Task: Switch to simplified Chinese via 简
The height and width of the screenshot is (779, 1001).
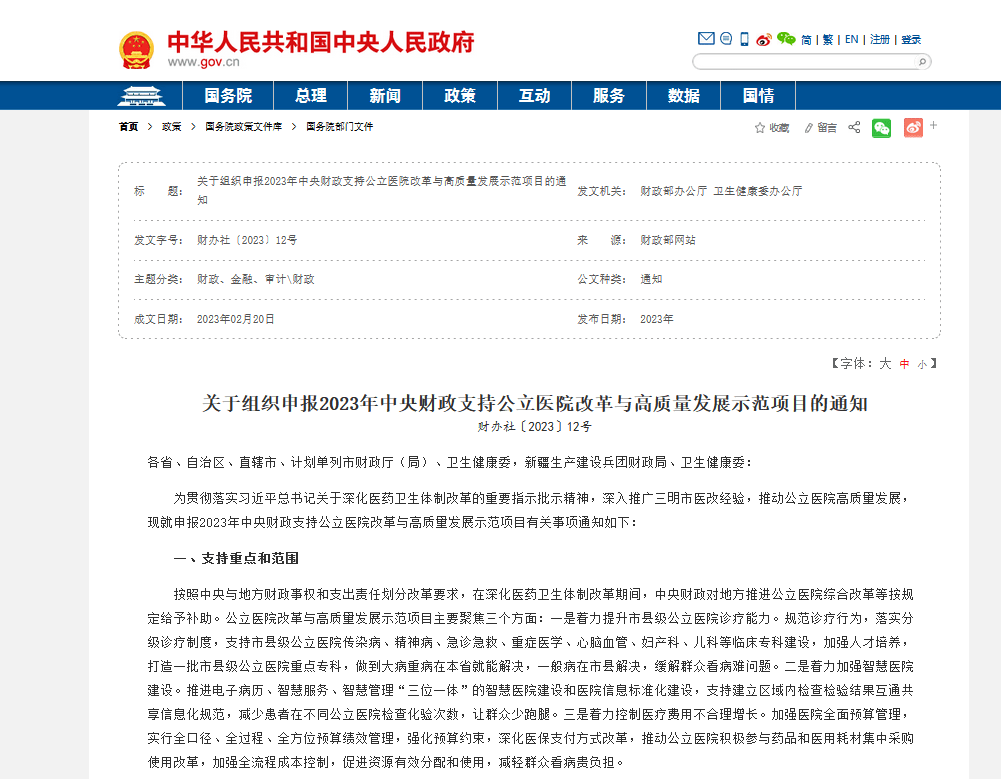Action: tap(806, 40)
